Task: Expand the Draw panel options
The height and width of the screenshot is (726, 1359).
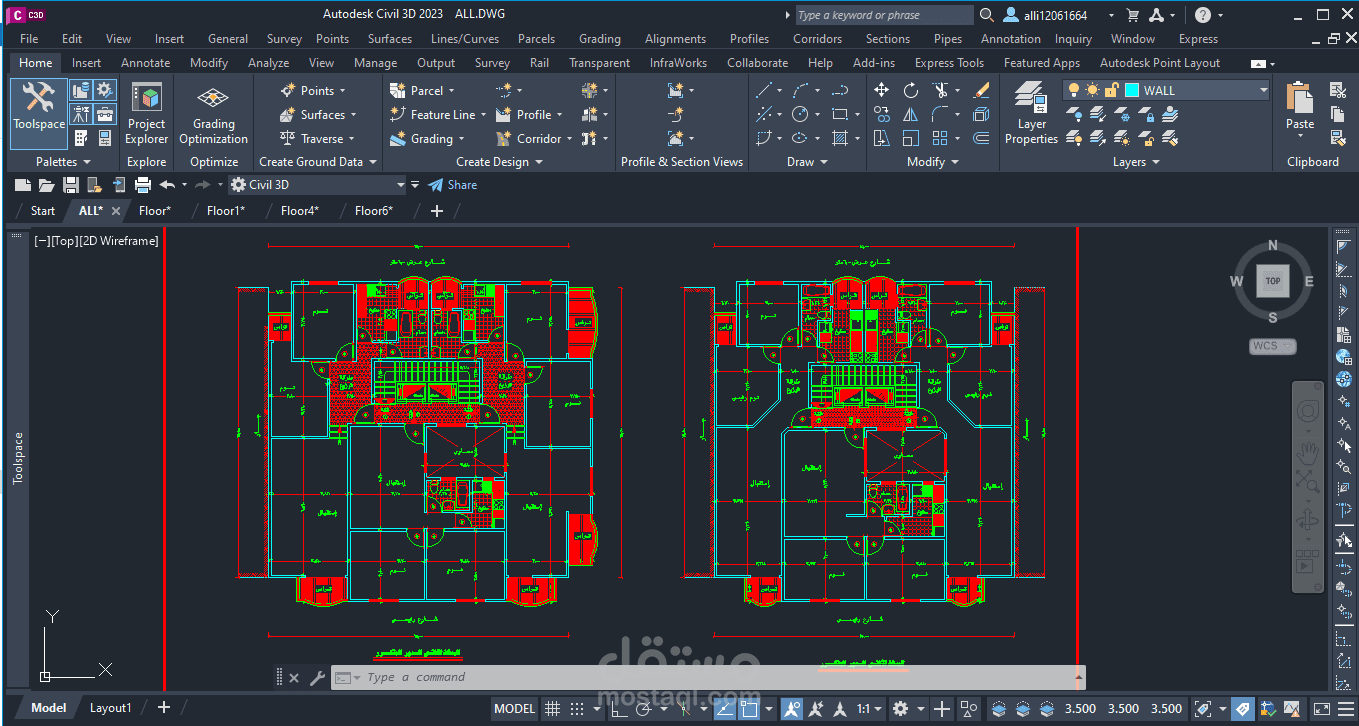Action: [807, 162]
